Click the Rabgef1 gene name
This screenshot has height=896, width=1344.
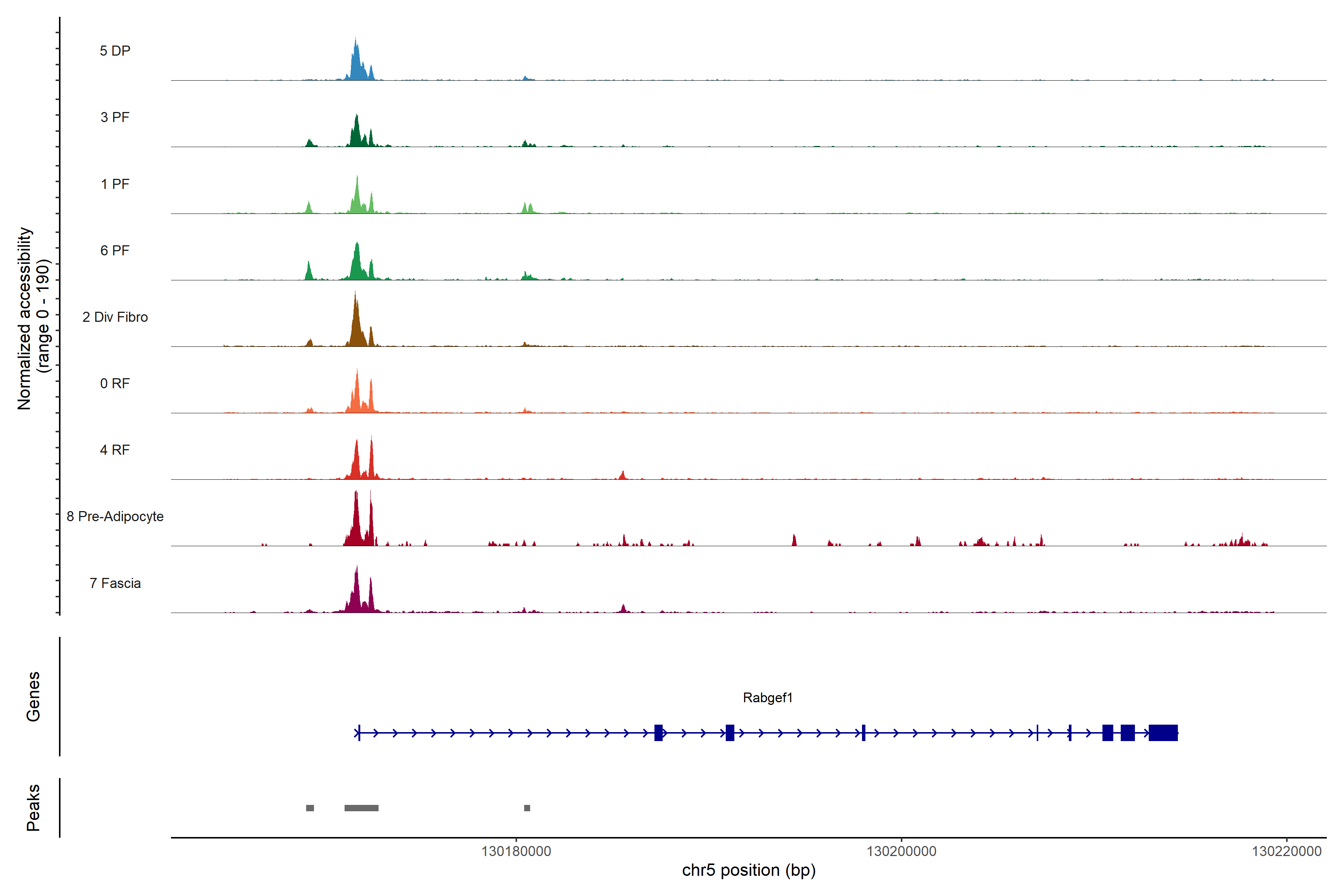(x=768, y=698)
